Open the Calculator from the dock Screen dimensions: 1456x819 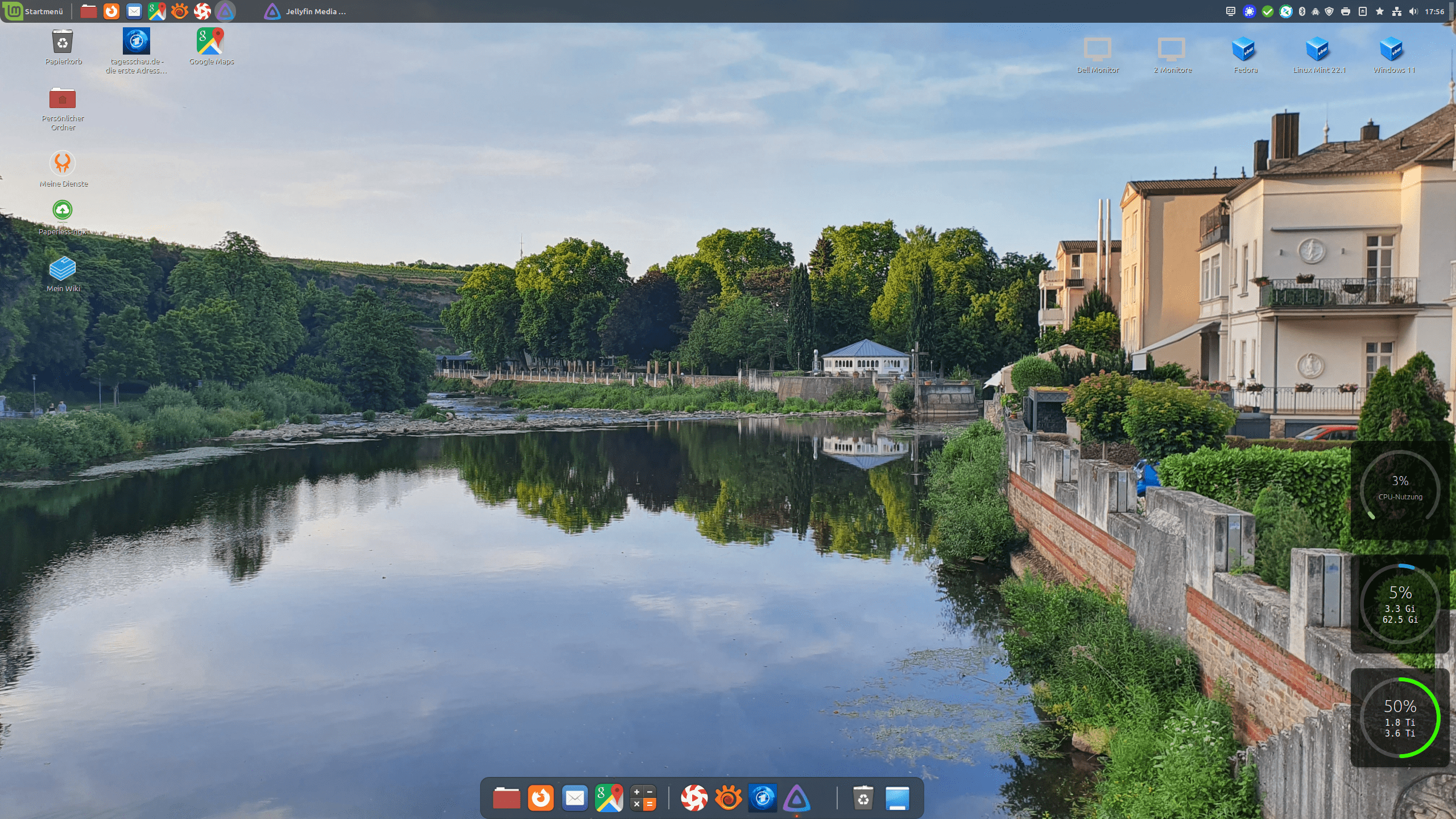(643, 798)
